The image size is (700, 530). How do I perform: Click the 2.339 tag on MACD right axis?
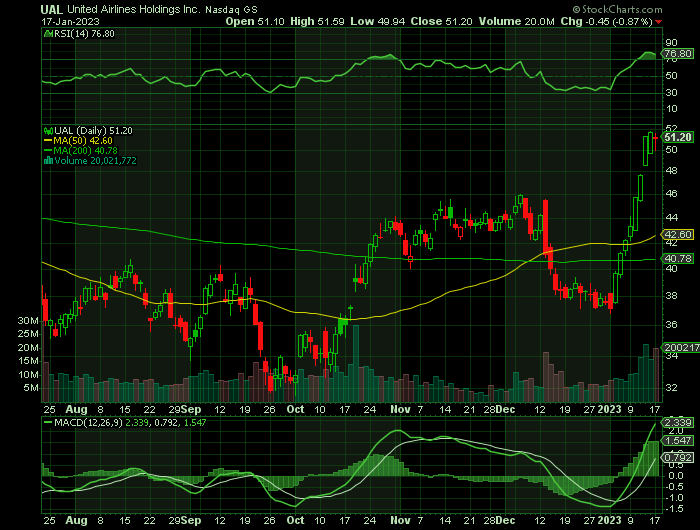pos(678,422)
